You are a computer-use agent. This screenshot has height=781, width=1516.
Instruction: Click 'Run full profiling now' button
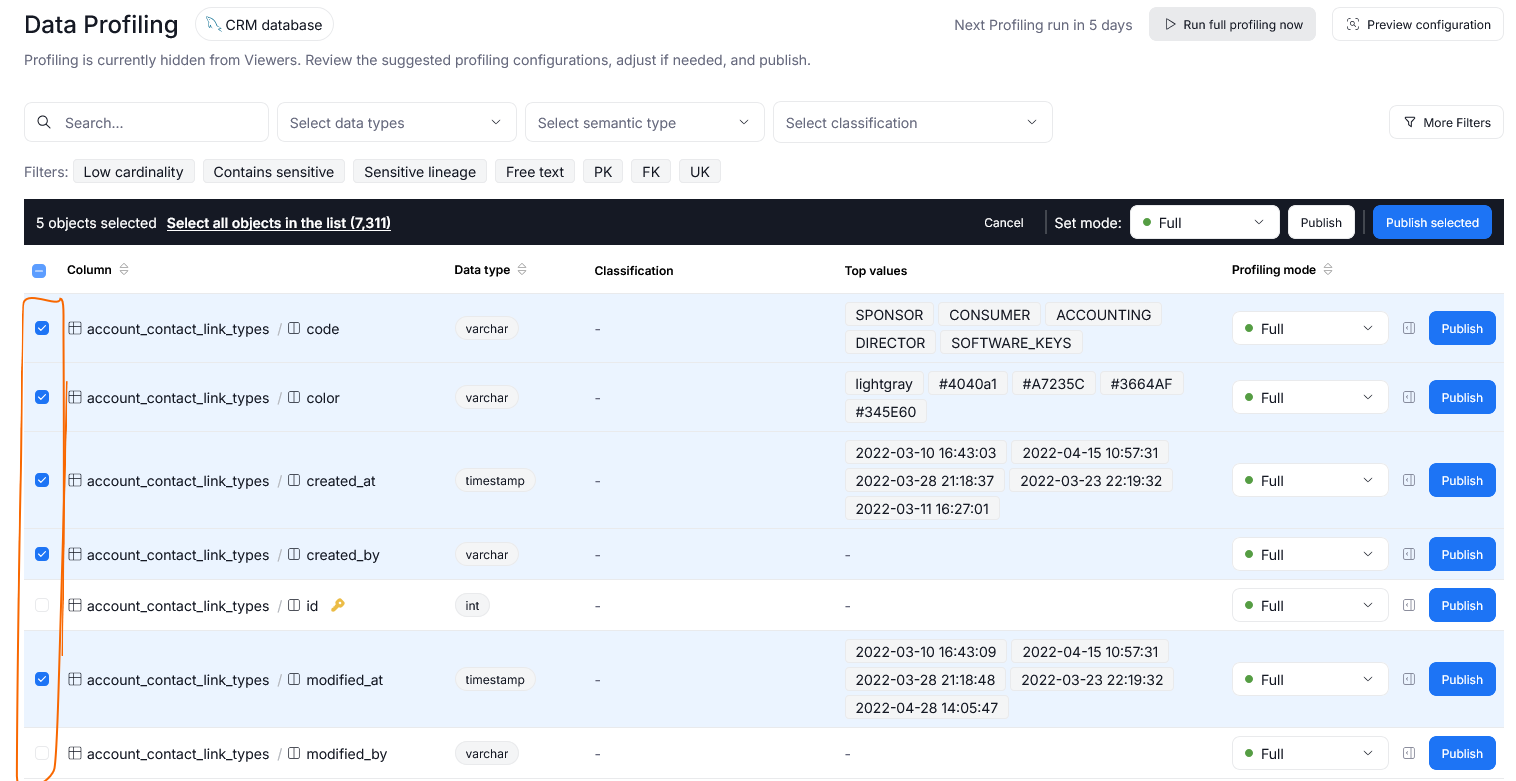1232,24
